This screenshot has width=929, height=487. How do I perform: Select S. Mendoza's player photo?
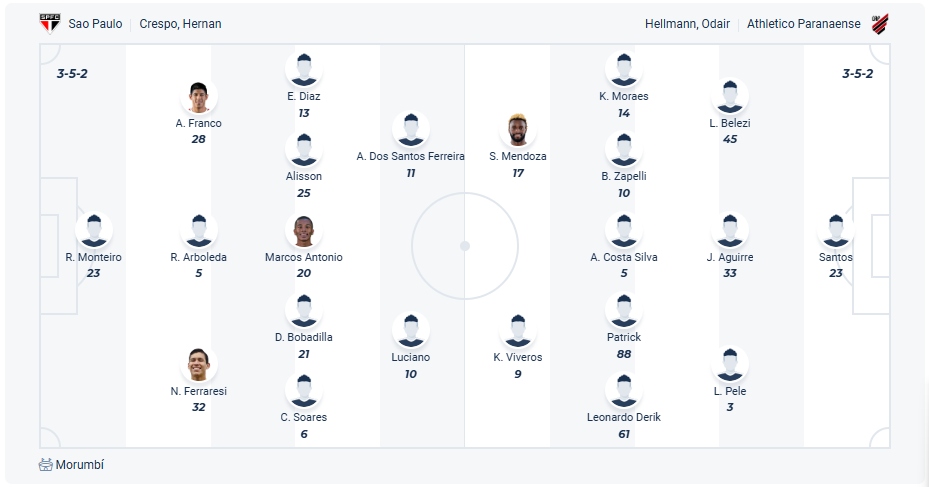click(518, 130)
